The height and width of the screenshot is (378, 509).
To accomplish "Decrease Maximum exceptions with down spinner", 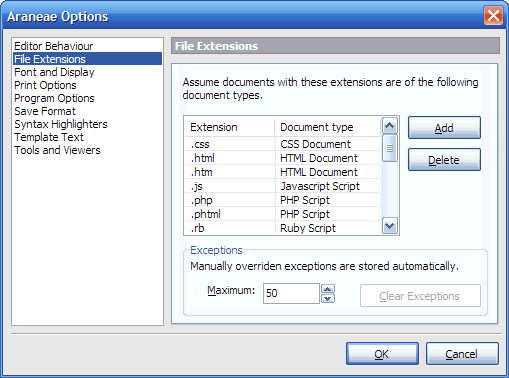I will (328, 298).
